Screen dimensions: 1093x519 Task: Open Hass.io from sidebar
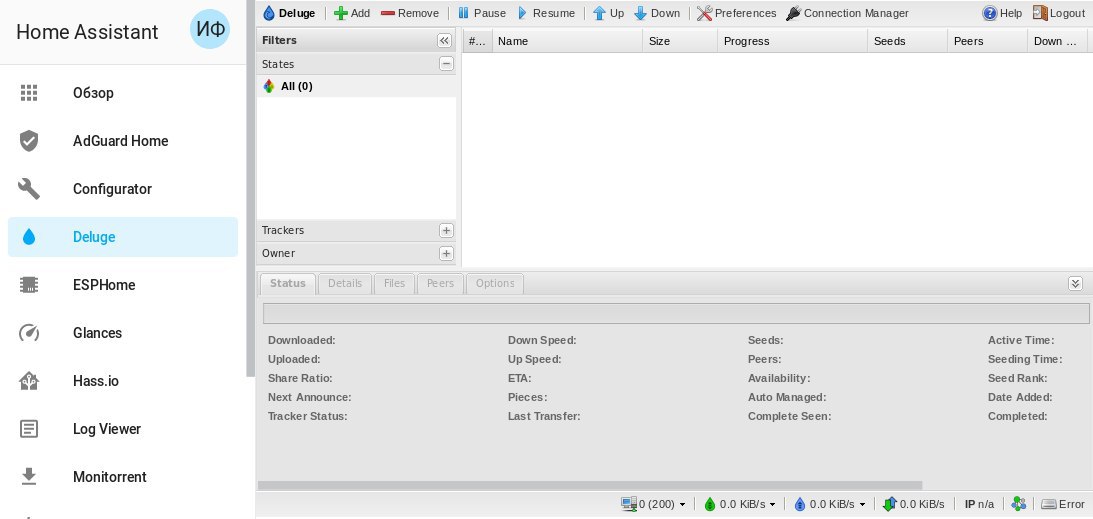pos(123,381)
